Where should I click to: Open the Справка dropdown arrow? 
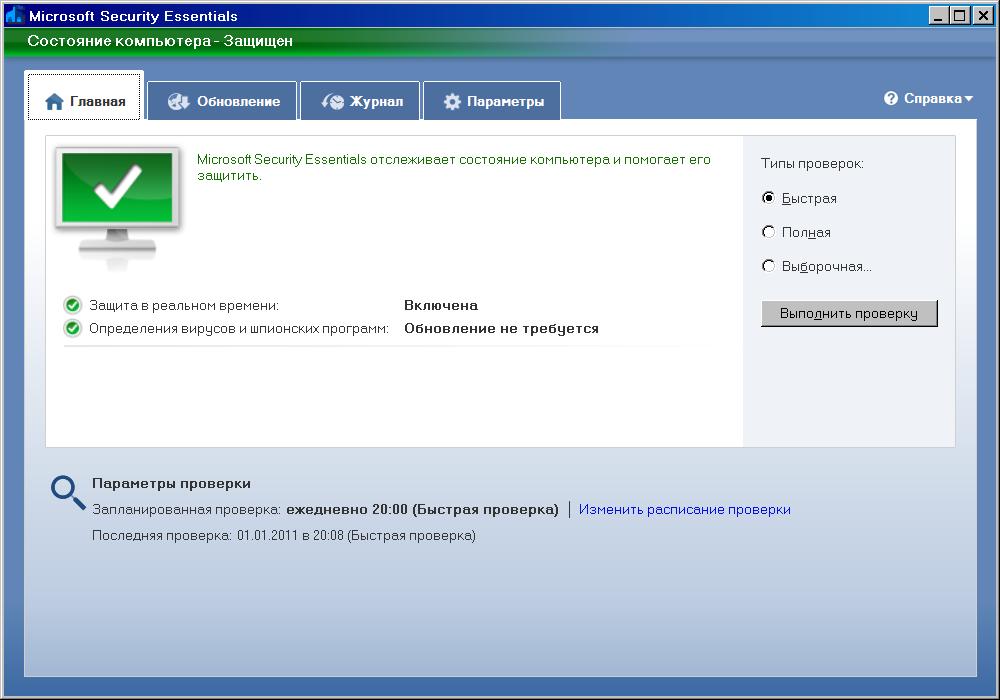969,99
